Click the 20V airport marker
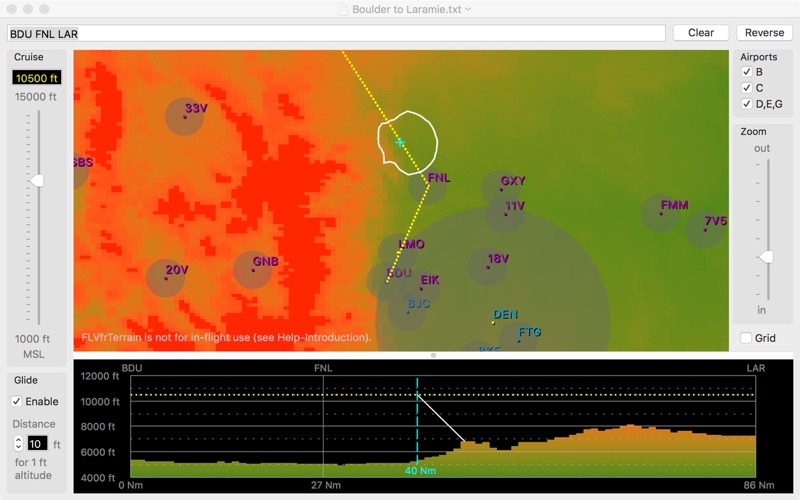800x500 pixels. click(165, 277)
